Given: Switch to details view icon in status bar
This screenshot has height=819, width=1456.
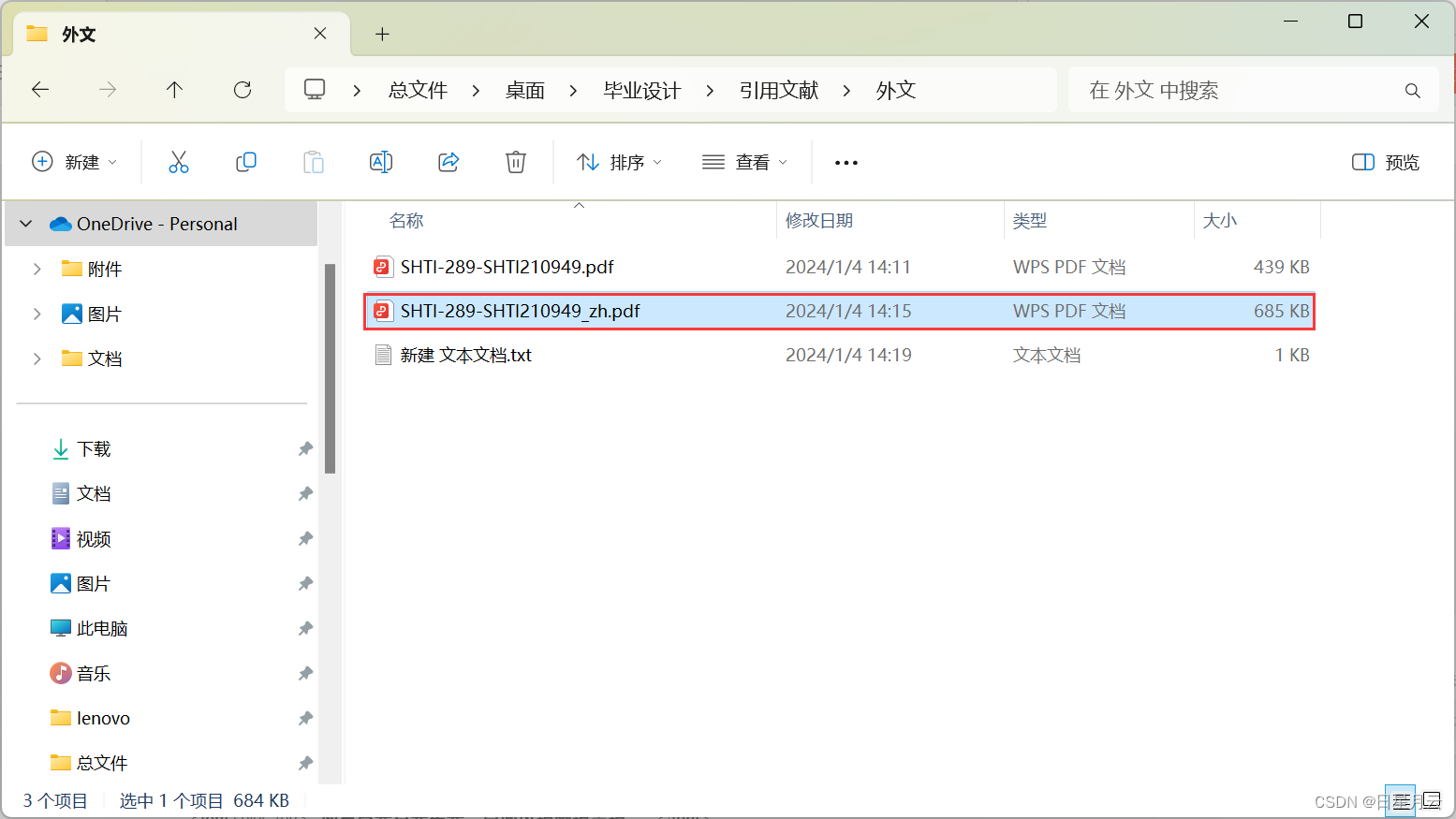Looking at the screenshot, I should click(x=1401, y=800).
